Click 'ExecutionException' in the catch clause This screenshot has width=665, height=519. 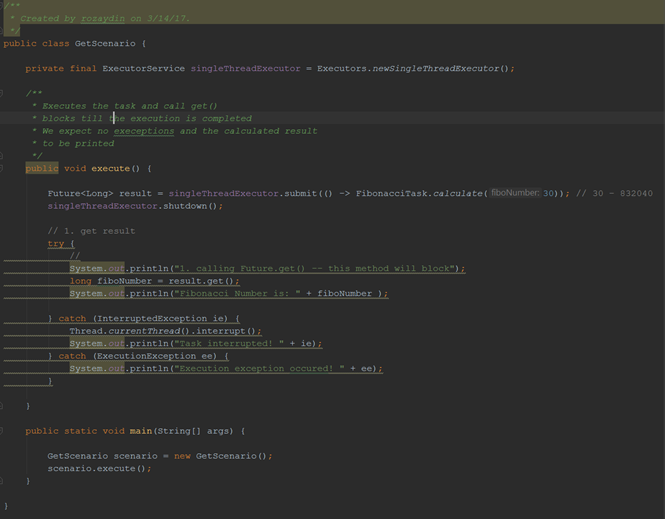tap(147, 356)
